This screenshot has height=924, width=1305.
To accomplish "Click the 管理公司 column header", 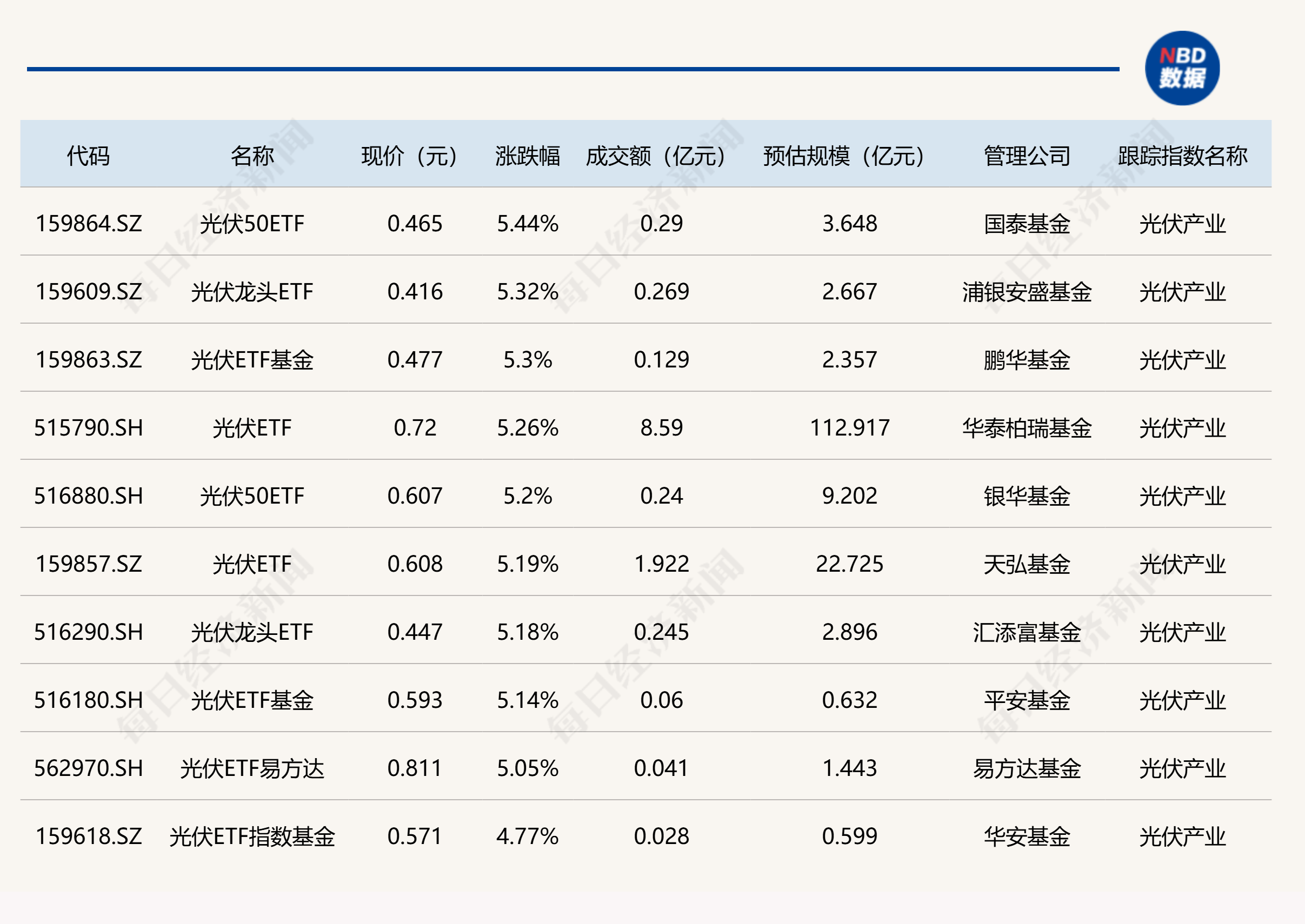I will pos(1027,155).
